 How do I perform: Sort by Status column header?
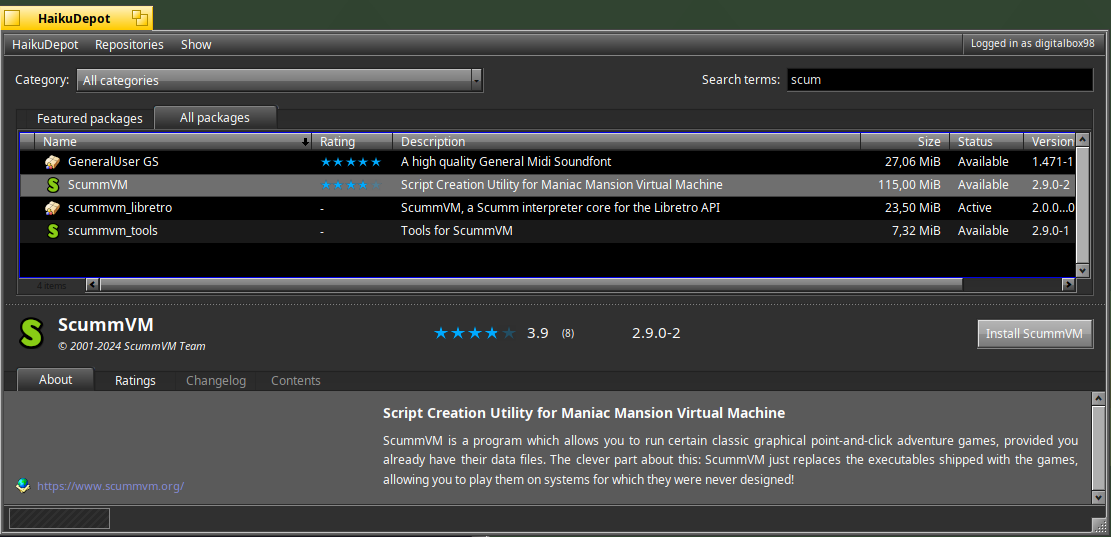986,142
